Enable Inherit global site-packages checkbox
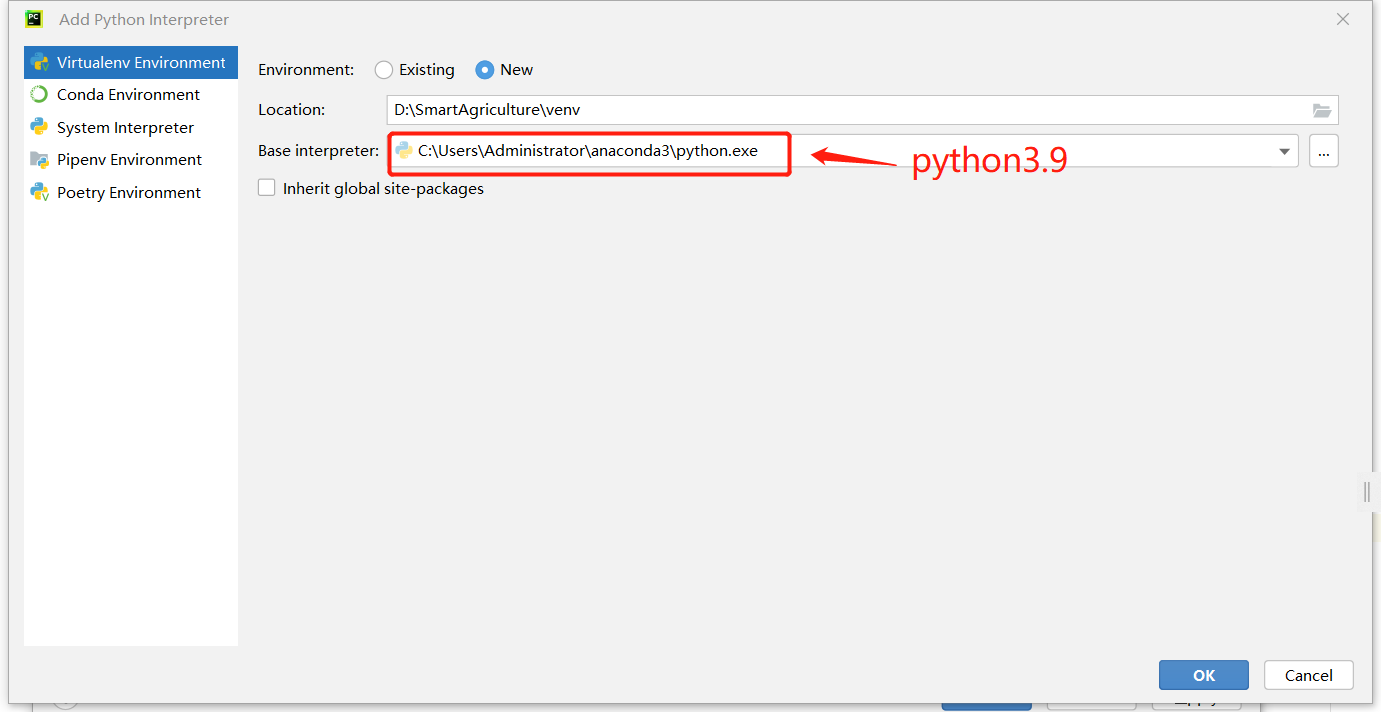This screenshot has width=1381, height=712. pyautogui.click(x=267, y=188)
